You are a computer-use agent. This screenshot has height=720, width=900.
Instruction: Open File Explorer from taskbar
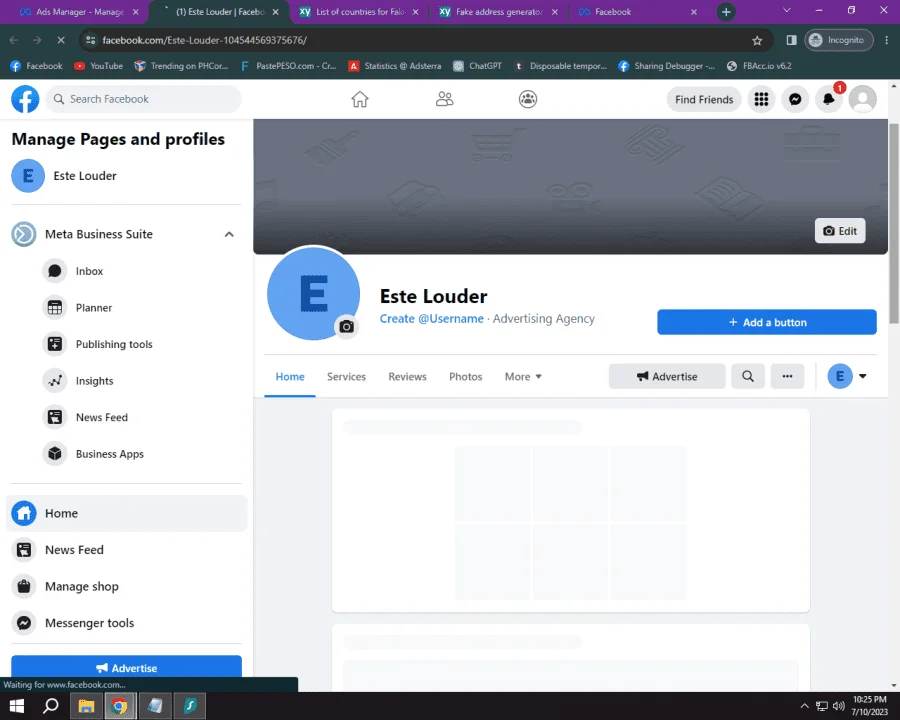[x=86, y=706]
